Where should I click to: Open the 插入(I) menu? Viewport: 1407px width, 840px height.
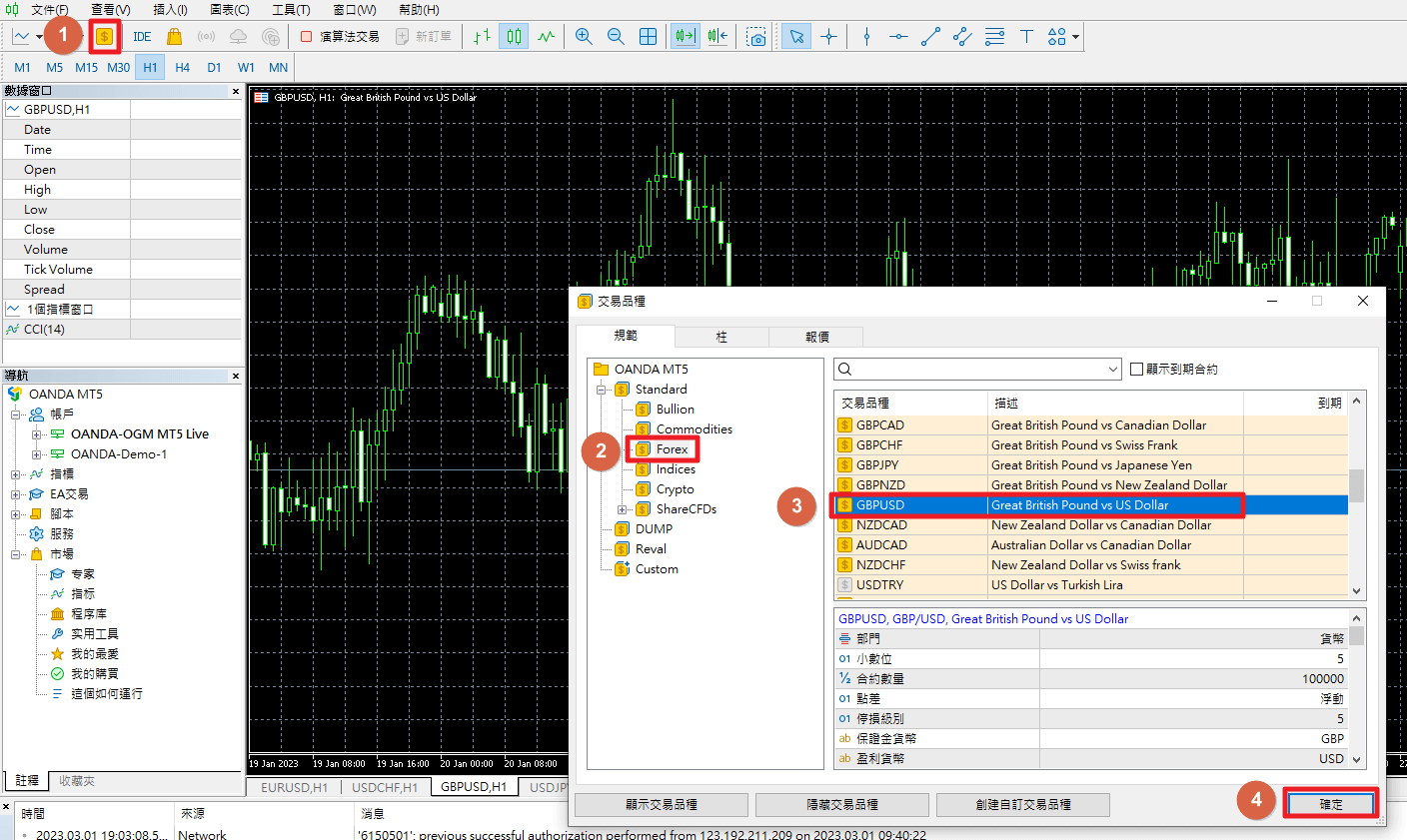click(170, 9)
